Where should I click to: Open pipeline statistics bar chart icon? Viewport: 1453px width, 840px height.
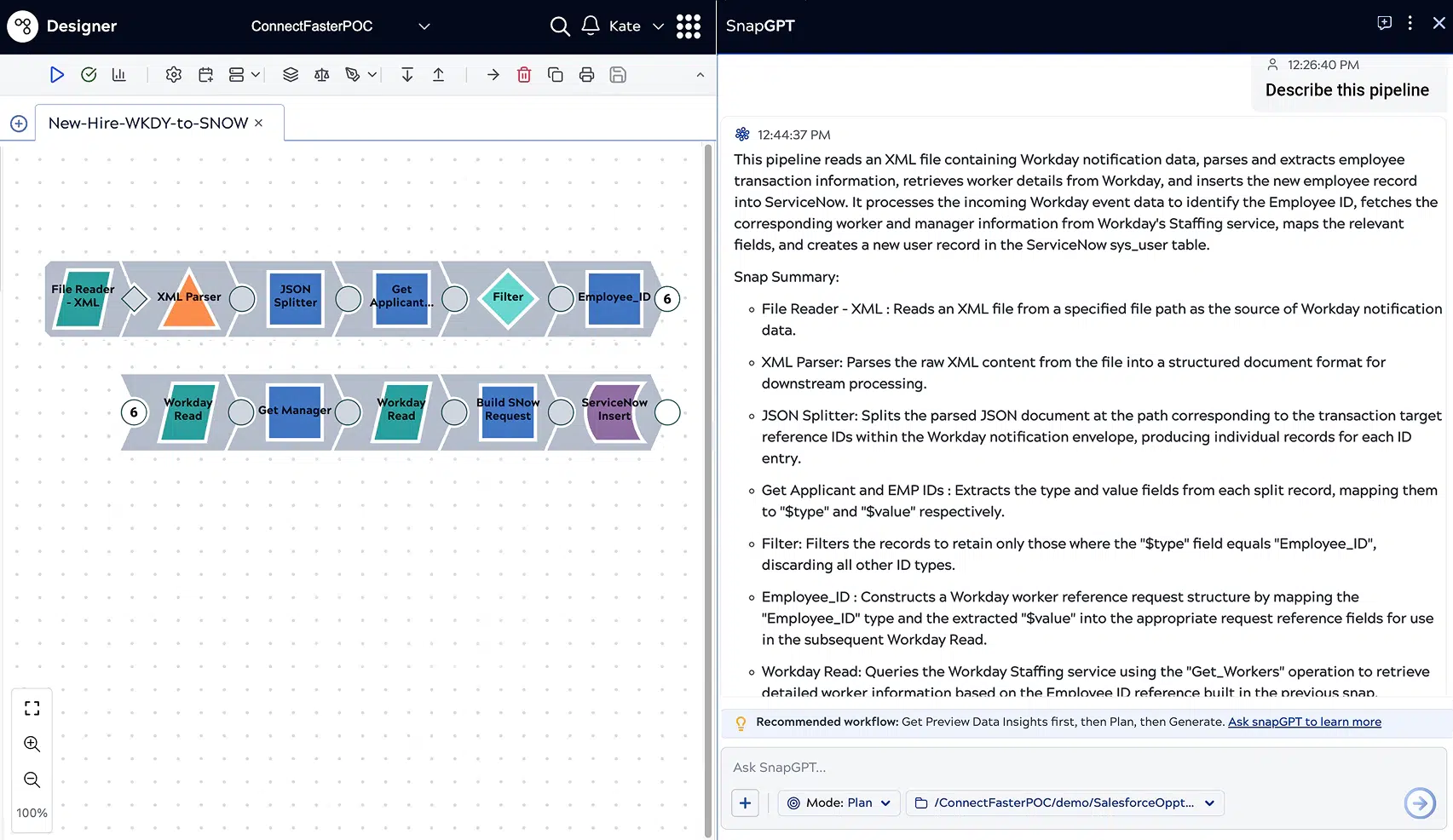pos(119,75)
